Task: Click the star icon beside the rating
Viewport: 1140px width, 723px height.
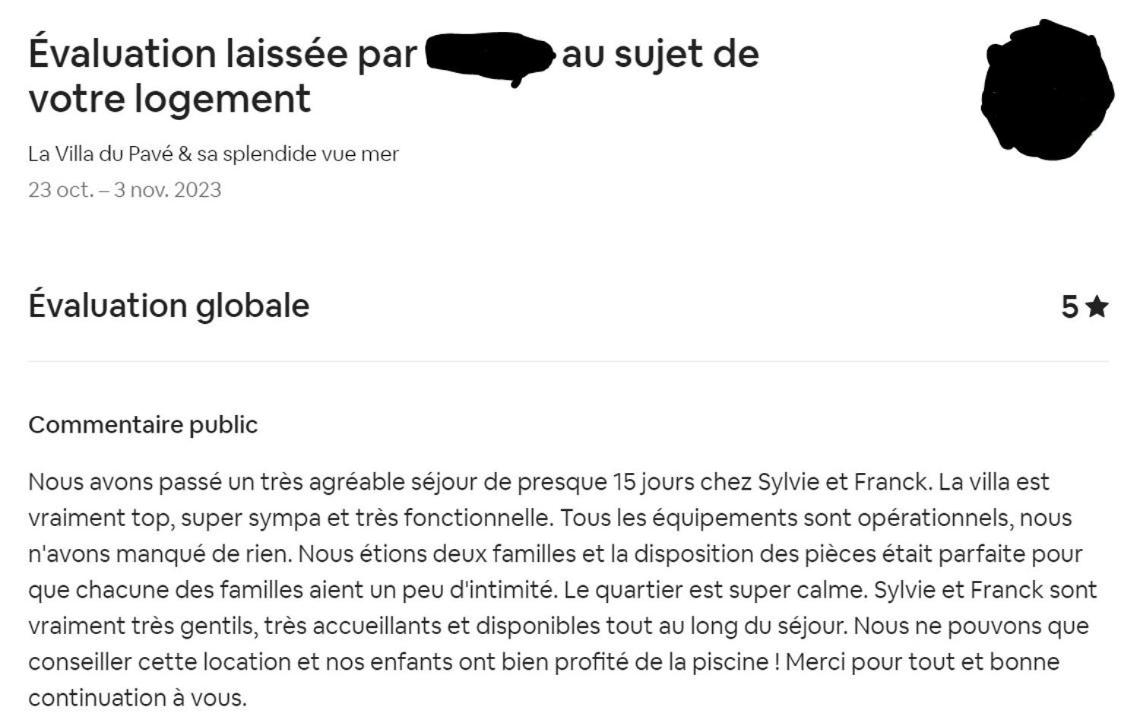Action: [x=1097, y=307]
